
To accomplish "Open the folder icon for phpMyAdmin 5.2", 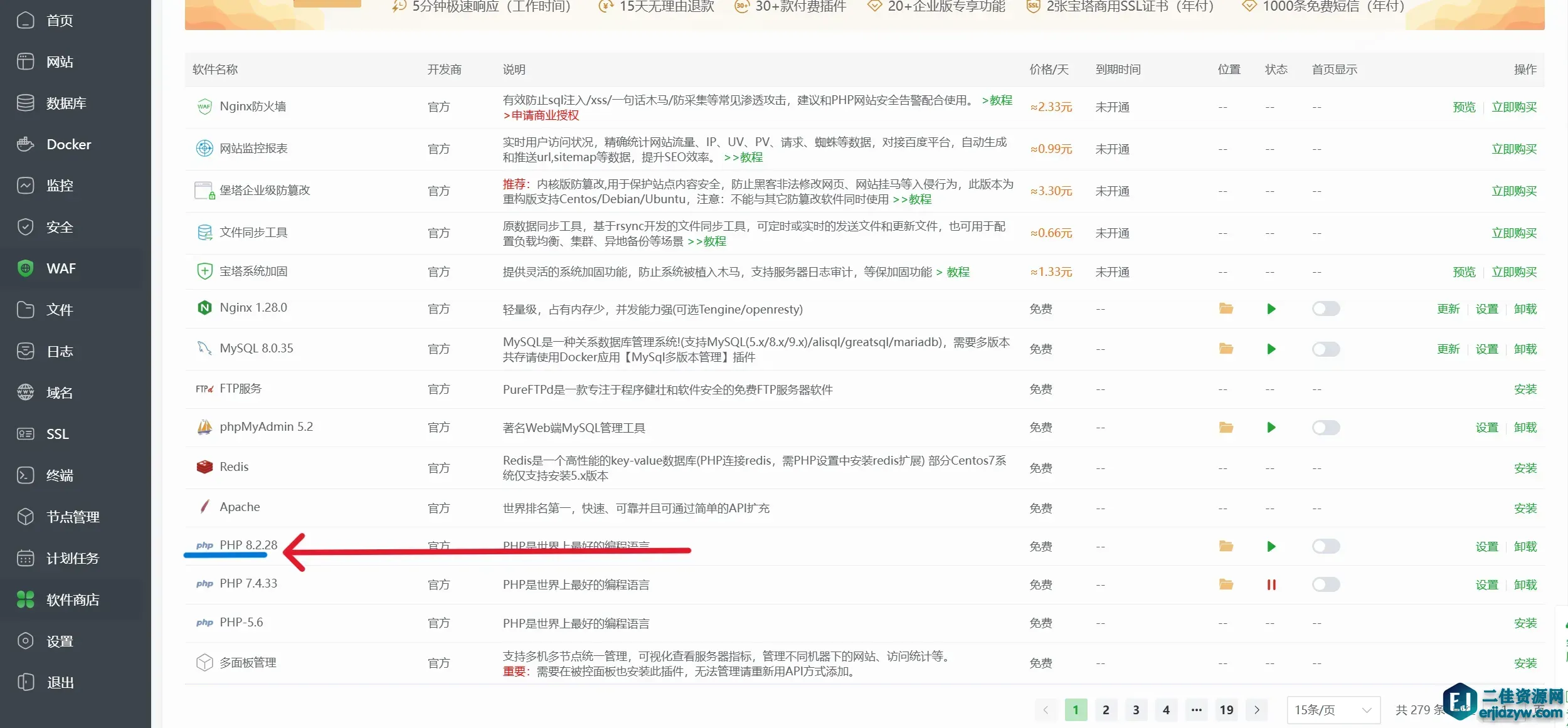I will pyautogui.click(x=1226, y=428).
